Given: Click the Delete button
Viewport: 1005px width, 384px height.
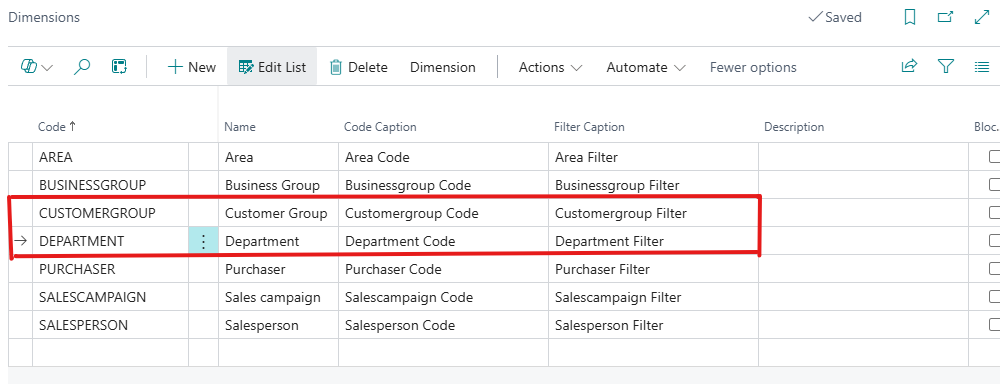Looking at the screenshot, I should (358, 67).
